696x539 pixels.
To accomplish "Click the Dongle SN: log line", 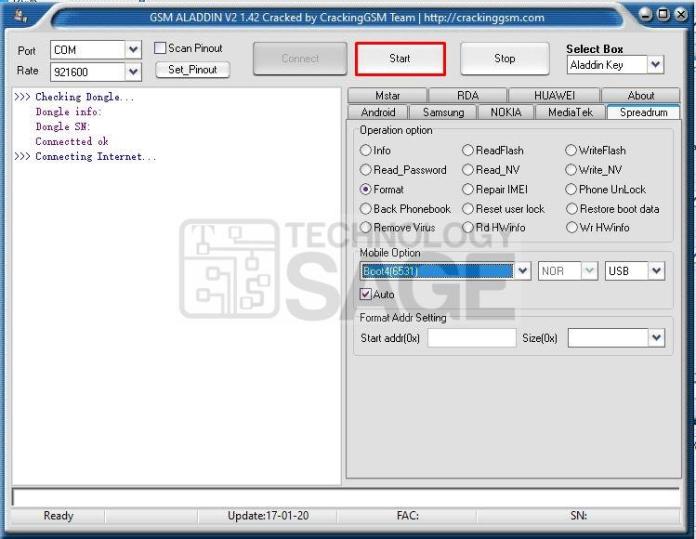I will pos(63,127).
